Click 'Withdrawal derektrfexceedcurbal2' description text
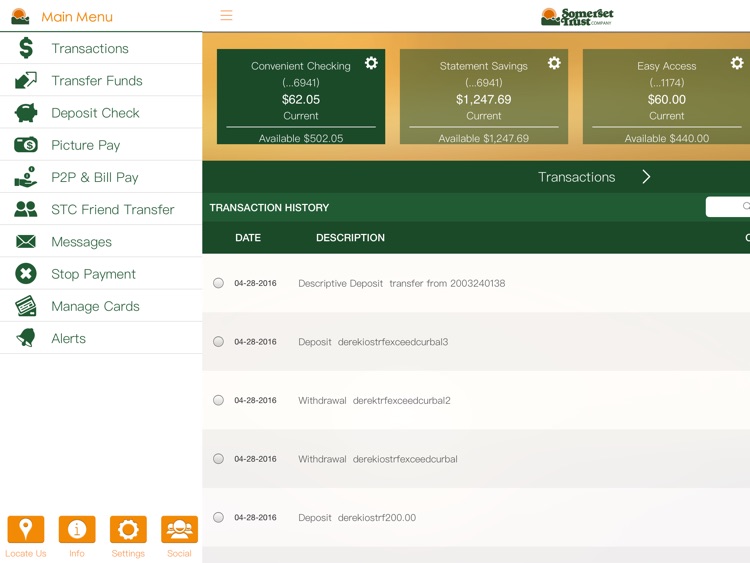 click(x=374, y=400)
